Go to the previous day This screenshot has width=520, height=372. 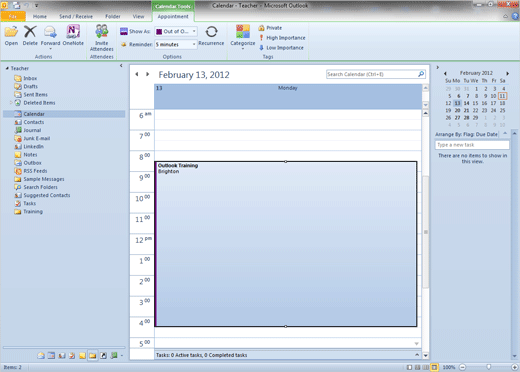tap(137, 74)
